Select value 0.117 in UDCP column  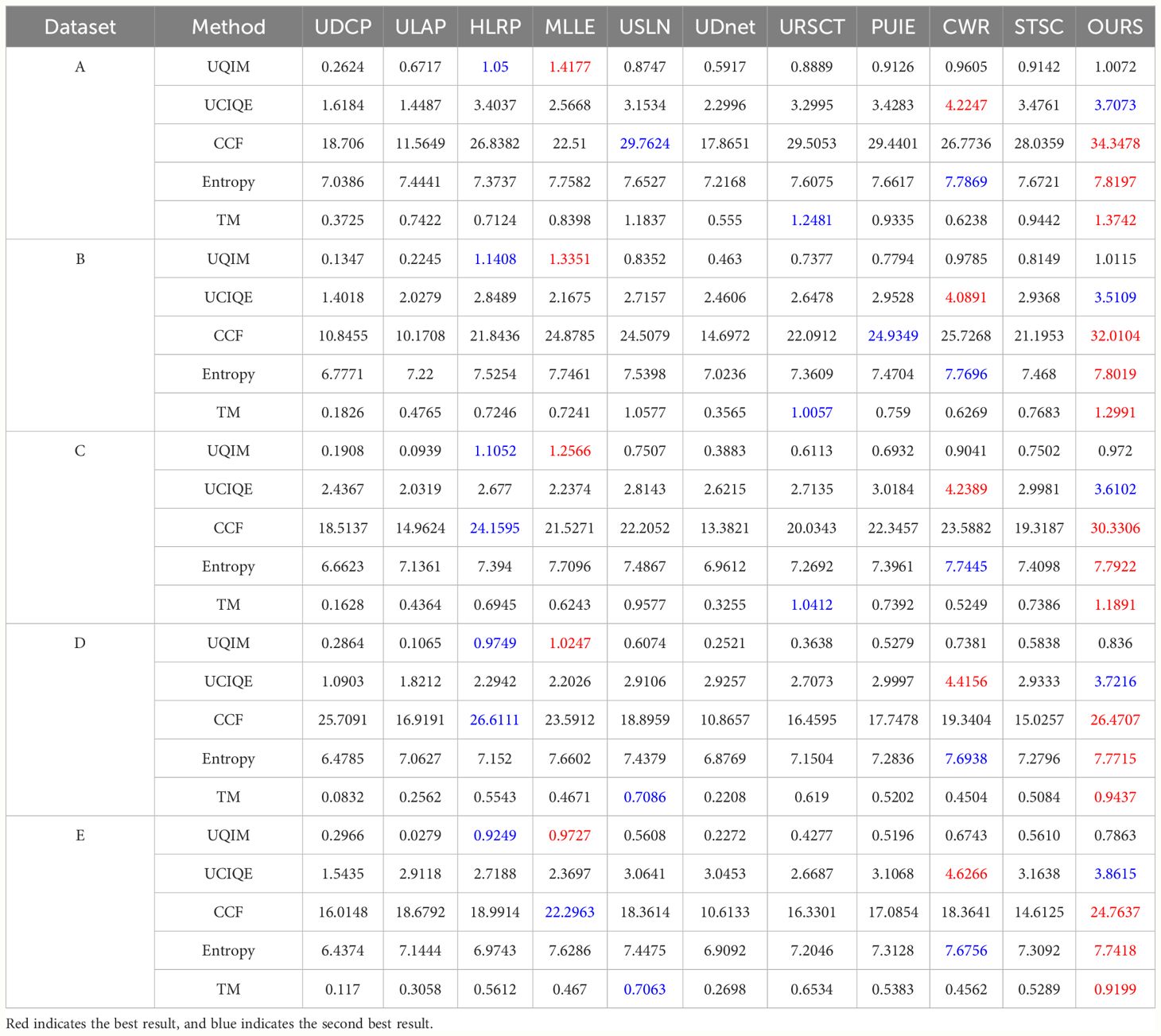[343, 989]
